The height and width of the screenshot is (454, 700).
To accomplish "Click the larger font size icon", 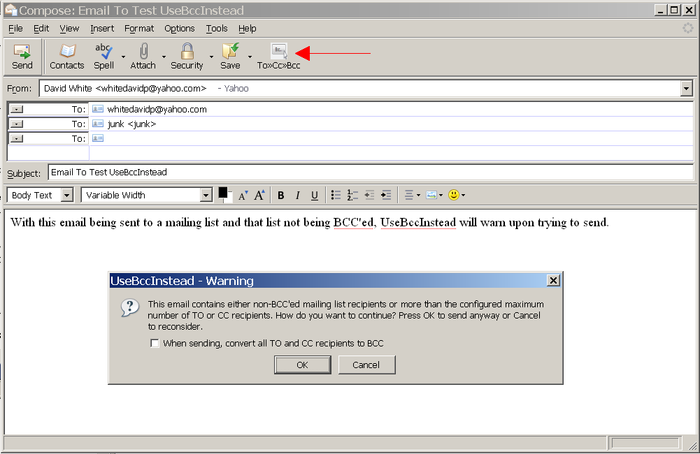I will click(259, 195).
